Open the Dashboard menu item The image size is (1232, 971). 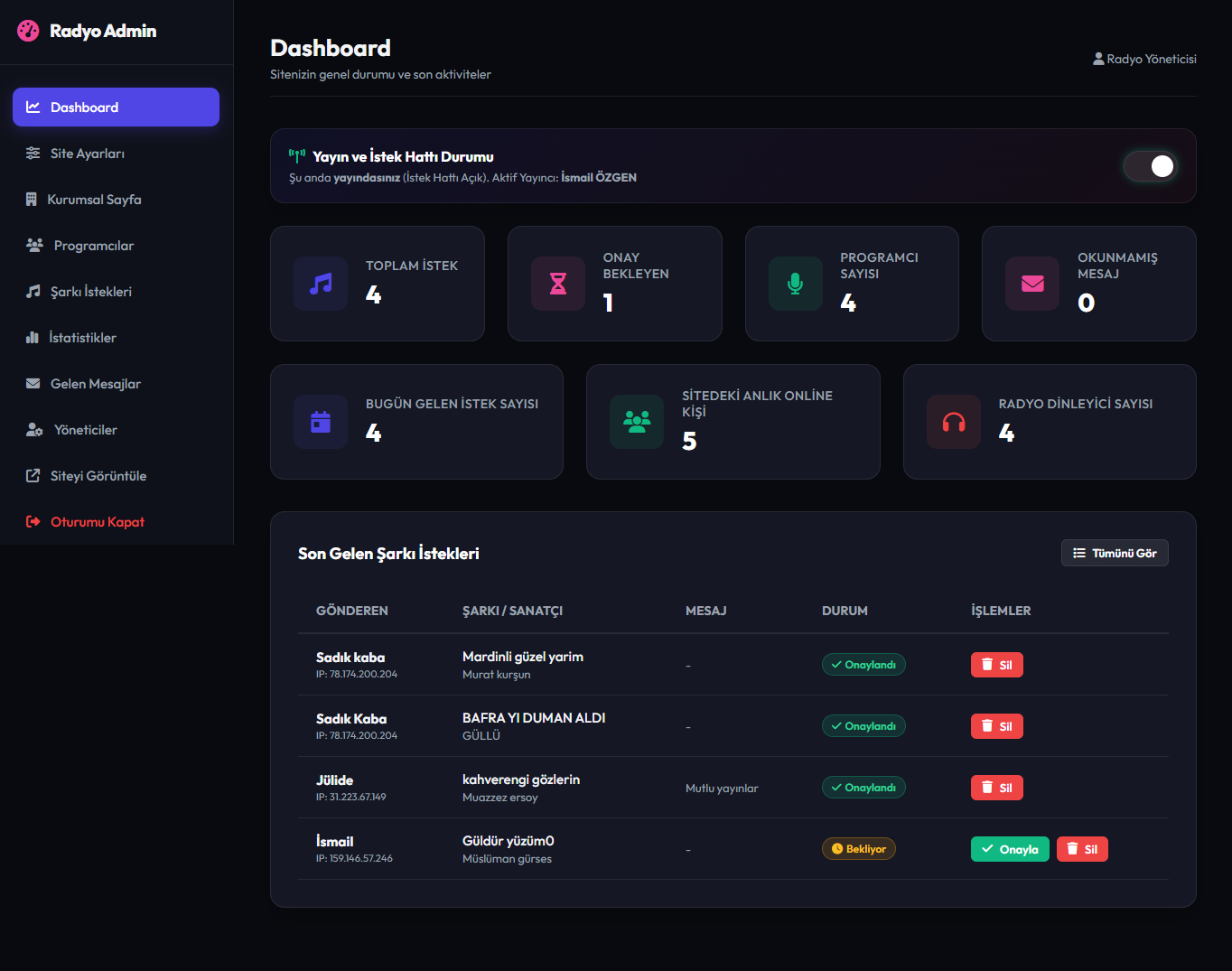[116, 107]
